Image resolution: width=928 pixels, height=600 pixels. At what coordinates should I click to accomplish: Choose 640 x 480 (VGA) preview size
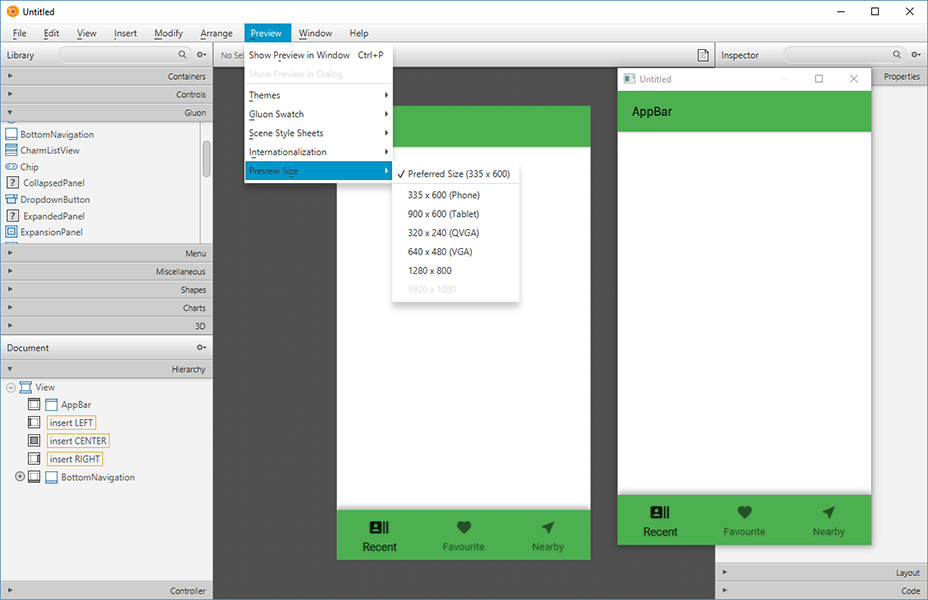click(x=455, y=251)
